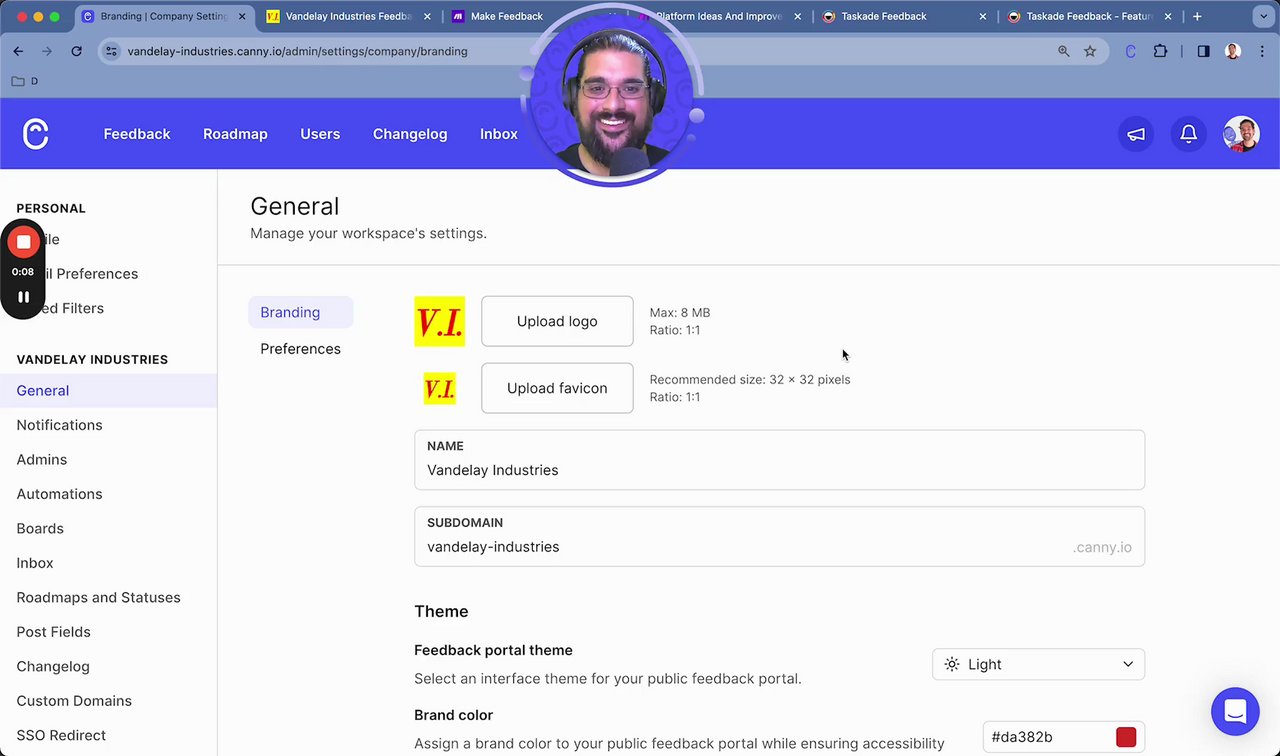Open the Intercom chat bubble

tap(1235, 711)
